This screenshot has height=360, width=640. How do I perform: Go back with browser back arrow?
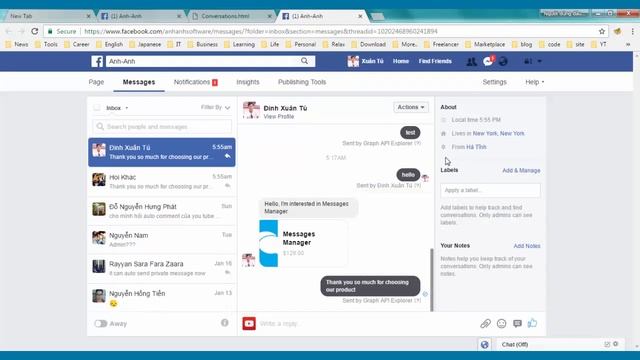pos(9,31)
